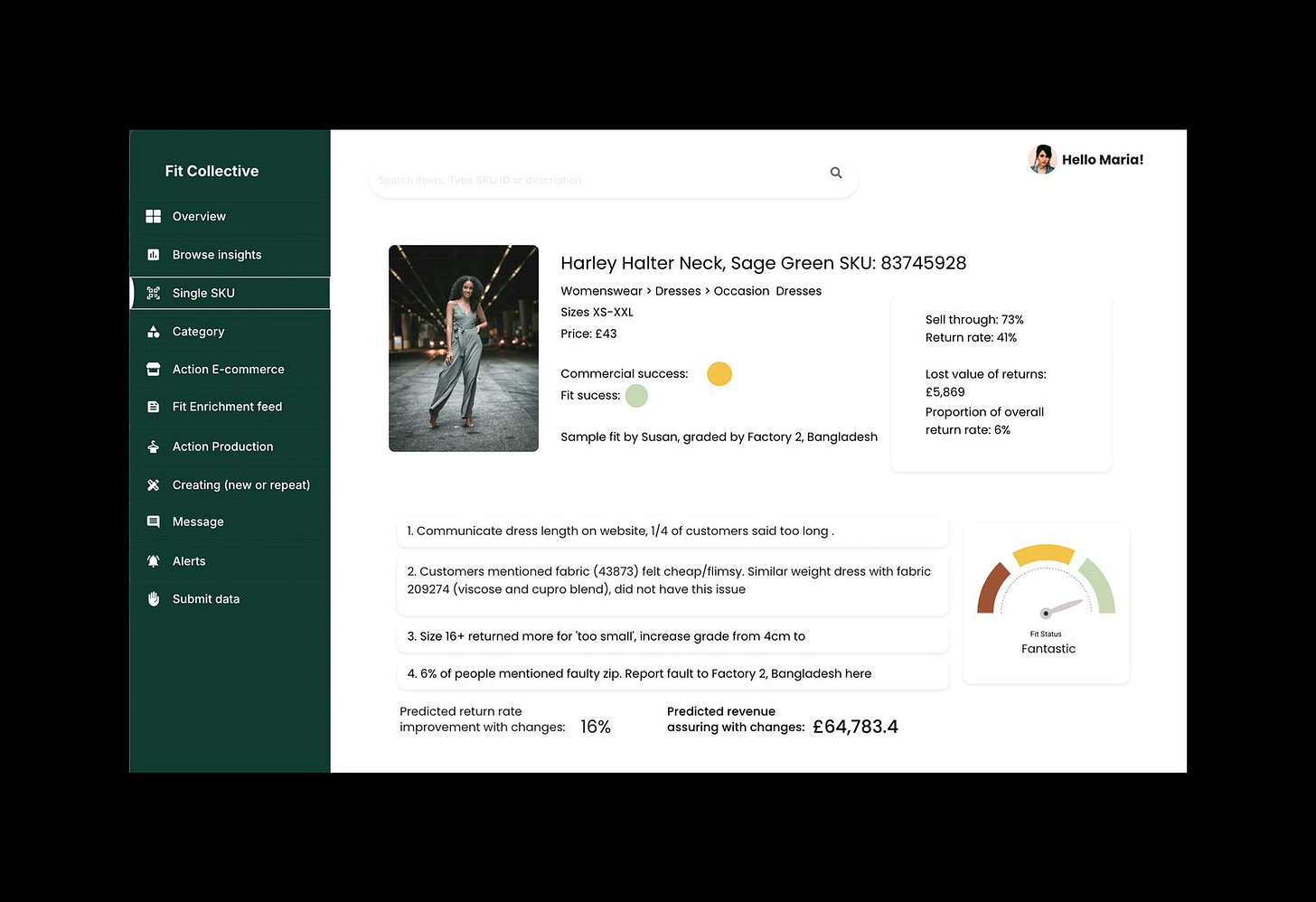Click the Creating (new or repeat) scissors icon

tap(154, 484)
